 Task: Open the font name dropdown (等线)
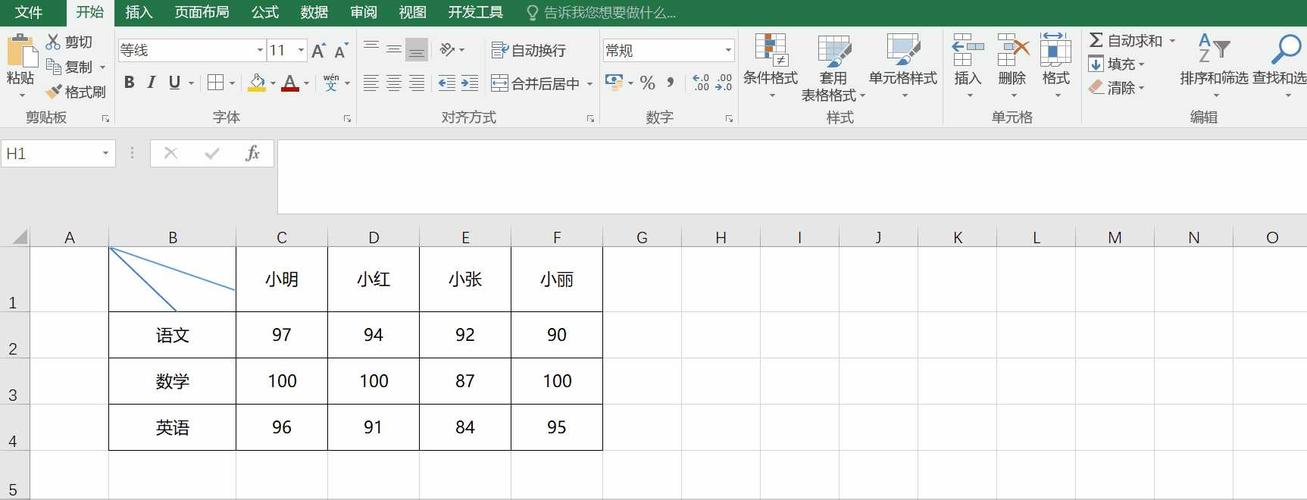coord(260,50)
